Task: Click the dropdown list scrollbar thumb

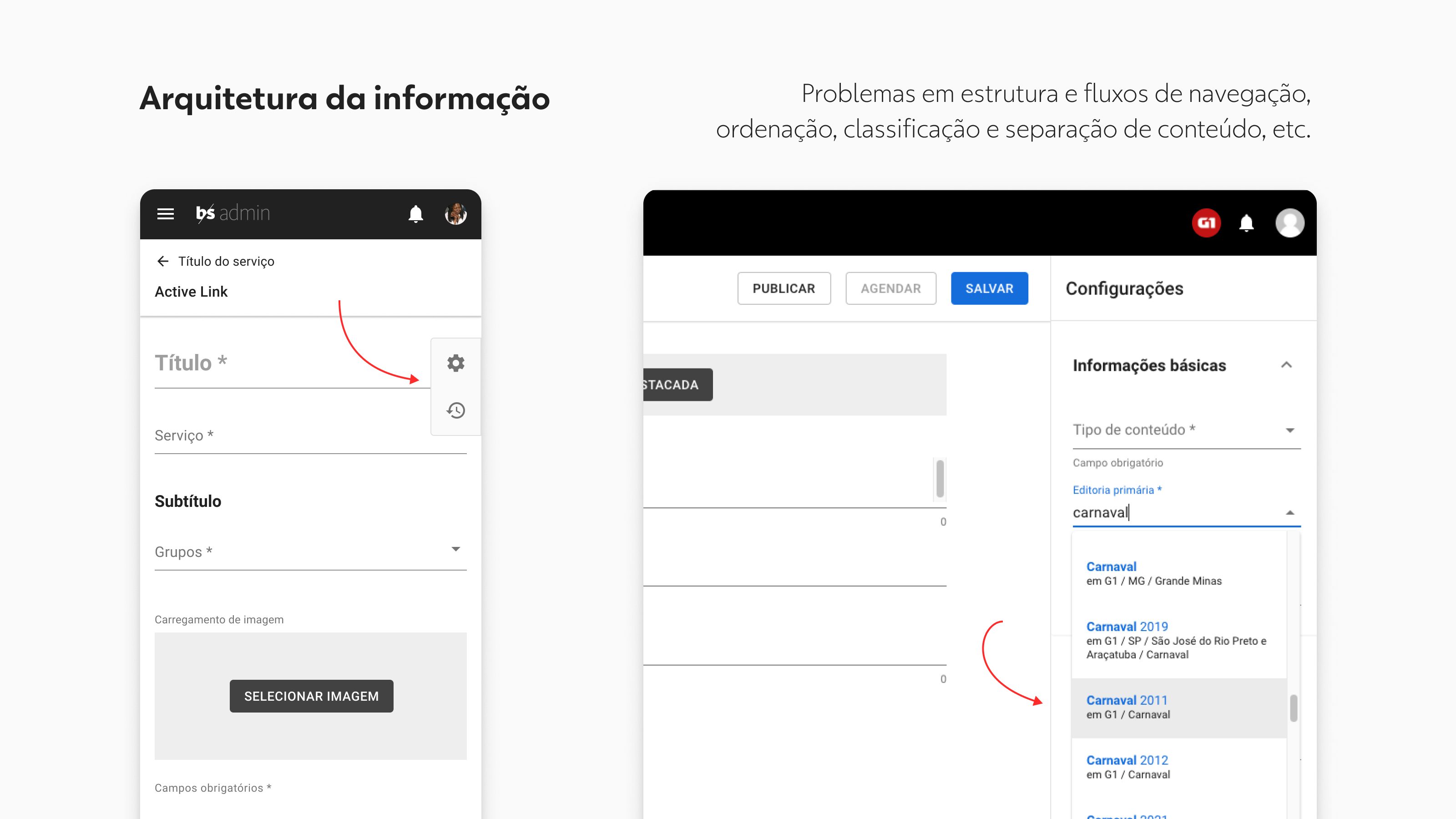Action: tap(1293, 708)
